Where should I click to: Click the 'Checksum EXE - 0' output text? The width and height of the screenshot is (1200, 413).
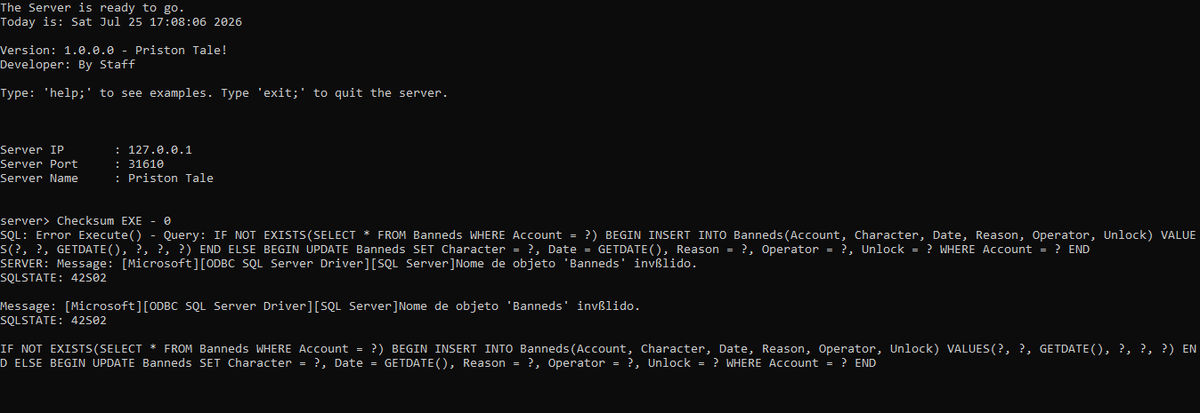(x=114, y=221)
